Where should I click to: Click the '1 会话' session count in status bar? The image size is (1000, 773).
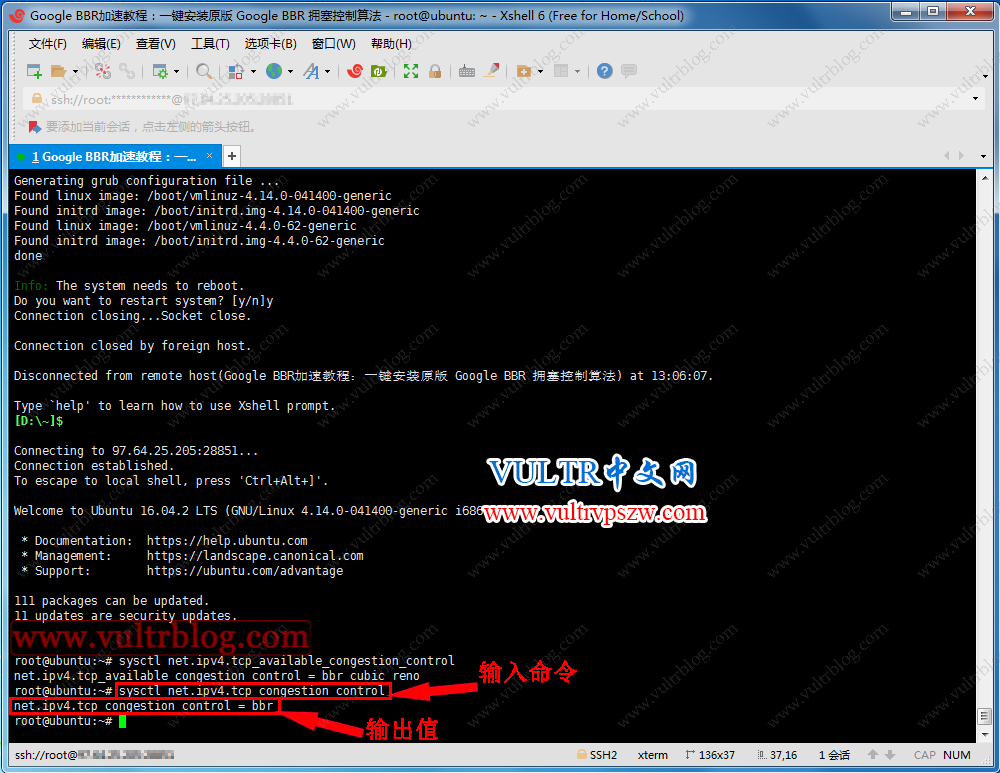[x=834, y=755]
